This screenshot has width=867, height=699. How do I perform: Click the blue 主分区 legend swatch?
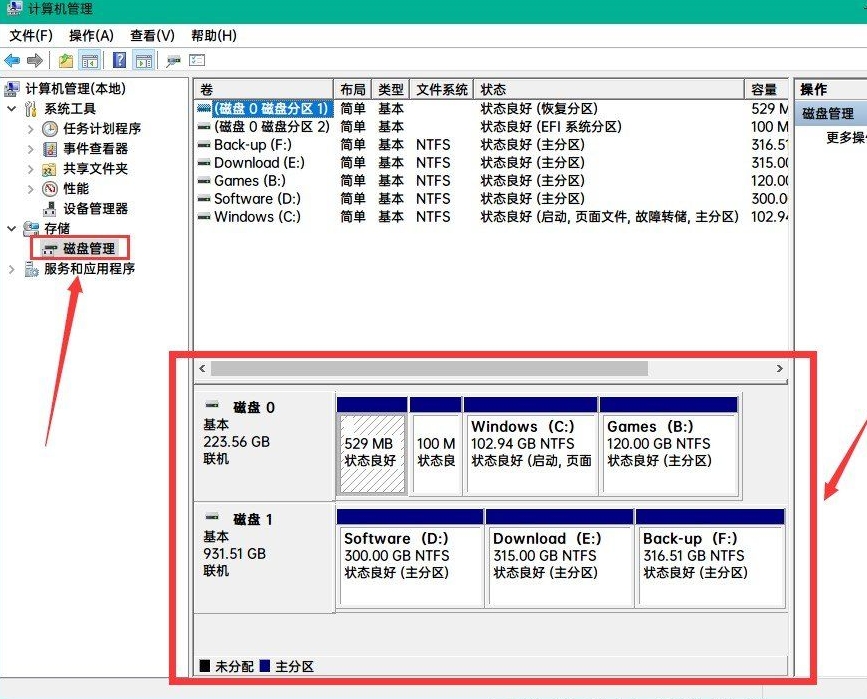tap(265, 666)
